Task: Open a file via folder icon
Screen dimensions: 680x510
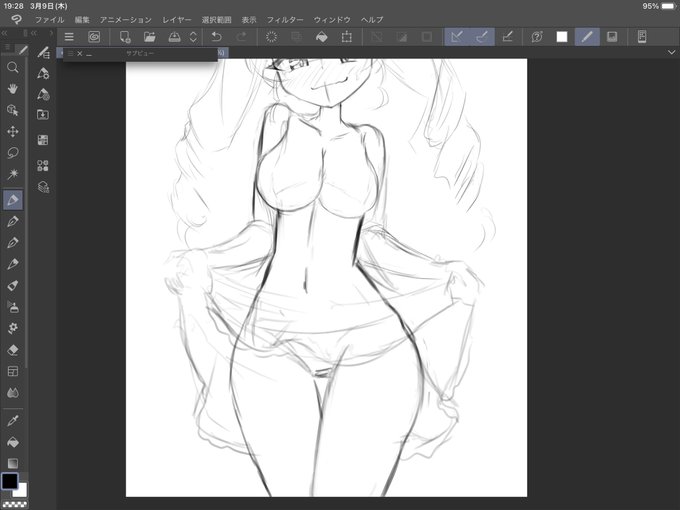Action: pos(150,37)
